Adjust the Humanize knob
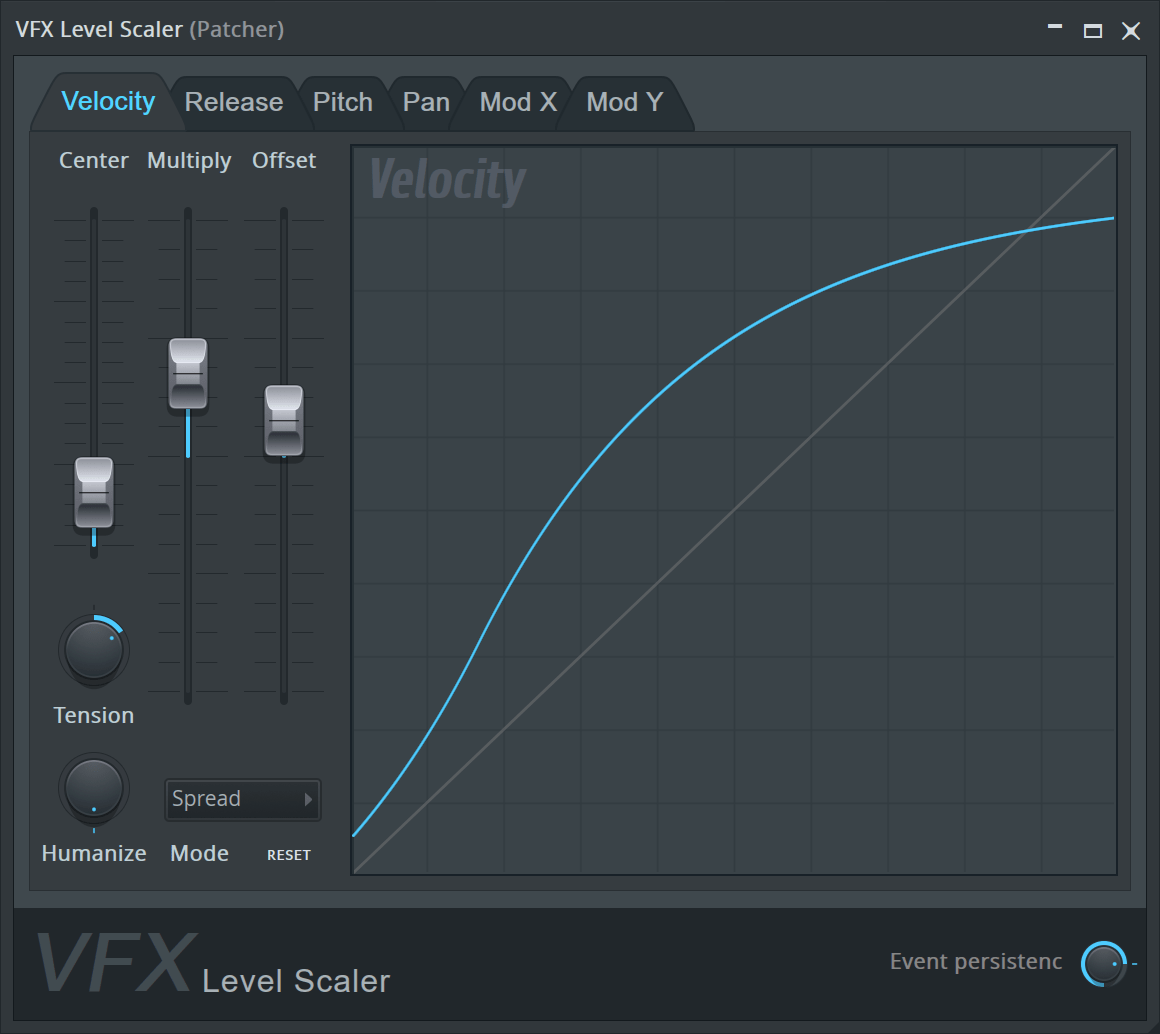1160x1034 pixels. tap(94, 788)
